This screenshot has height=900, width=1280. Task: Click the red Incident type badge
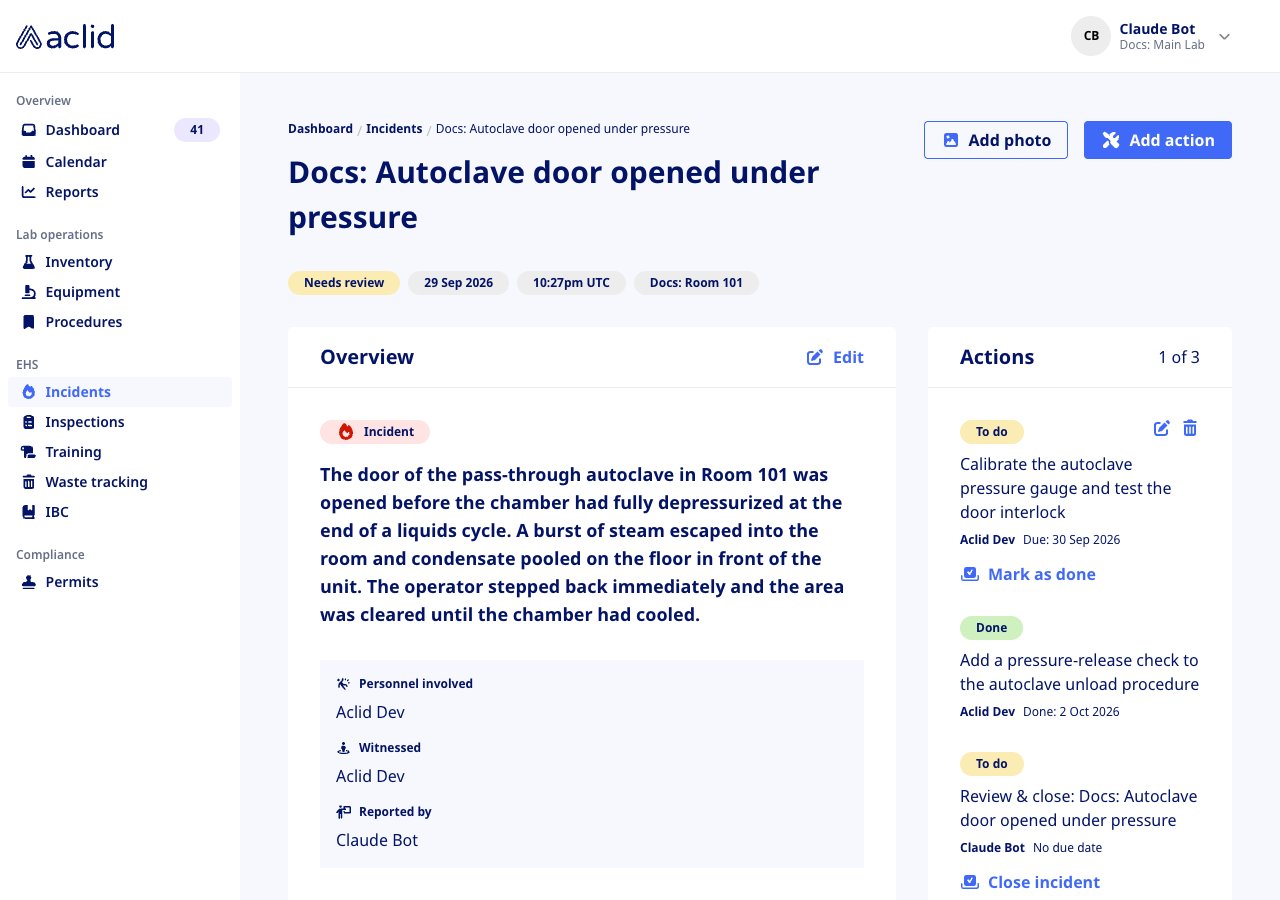click(375, 432)
